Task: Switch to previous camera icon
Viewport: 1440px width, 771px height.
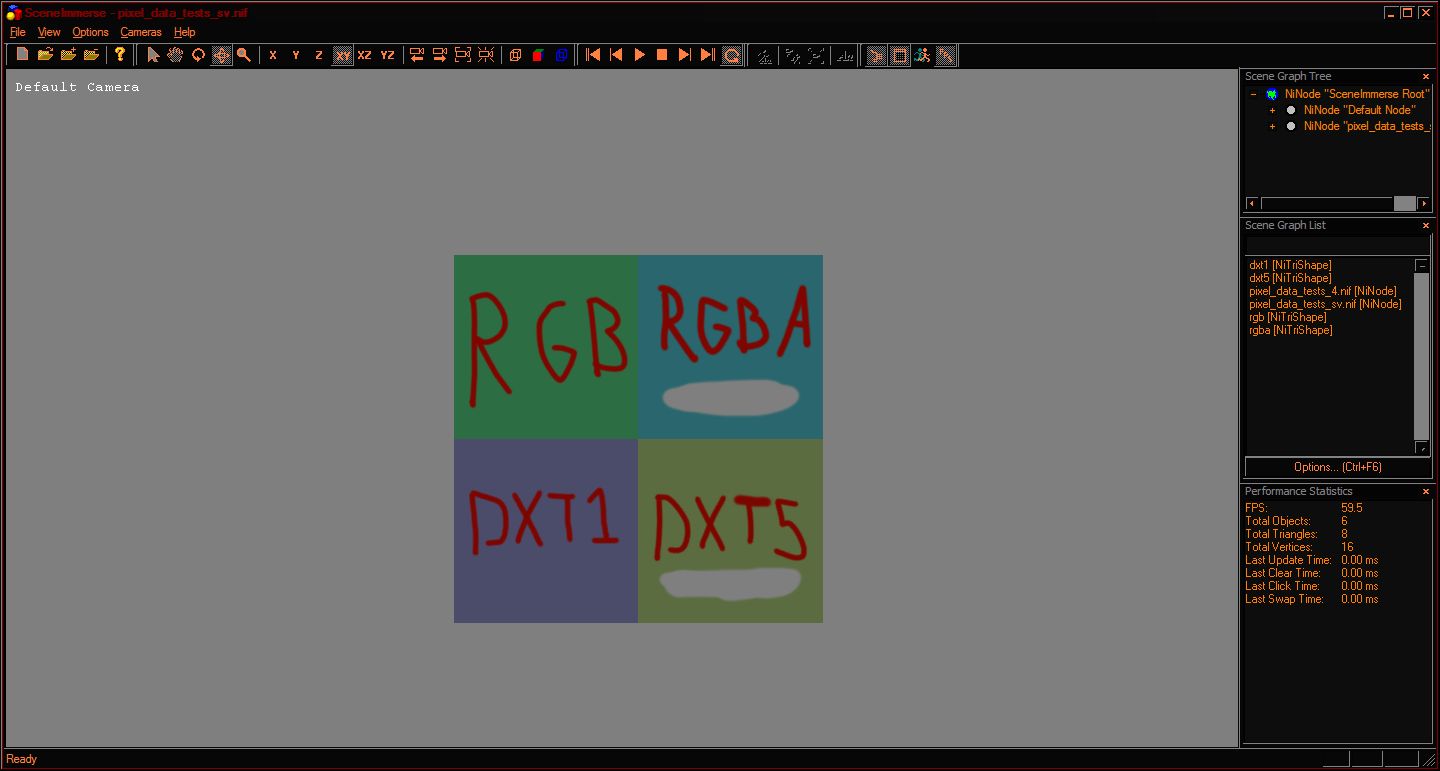Action: pos(417,55)
